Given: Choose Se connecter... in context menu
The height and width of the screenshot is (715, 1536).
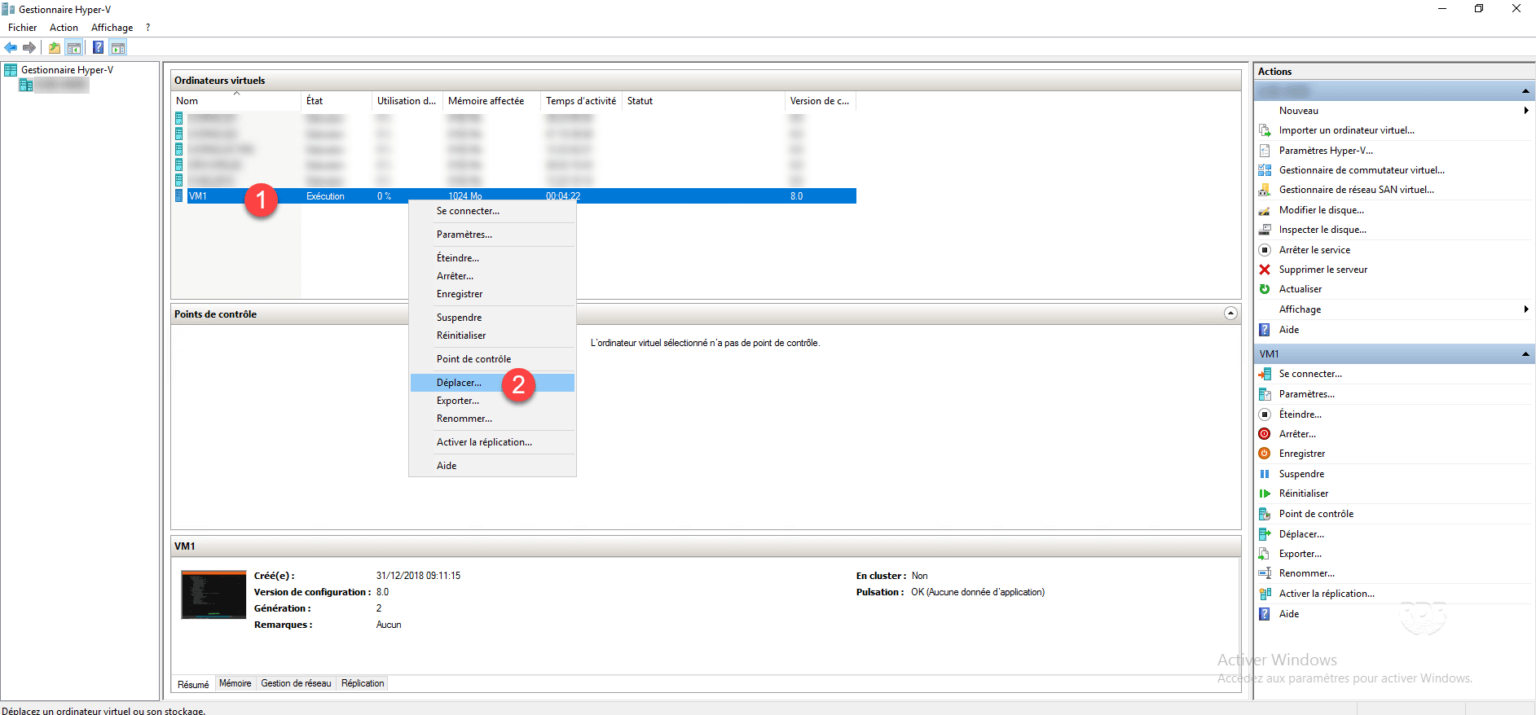Looking at the screenshot, I should pos(492,211).
